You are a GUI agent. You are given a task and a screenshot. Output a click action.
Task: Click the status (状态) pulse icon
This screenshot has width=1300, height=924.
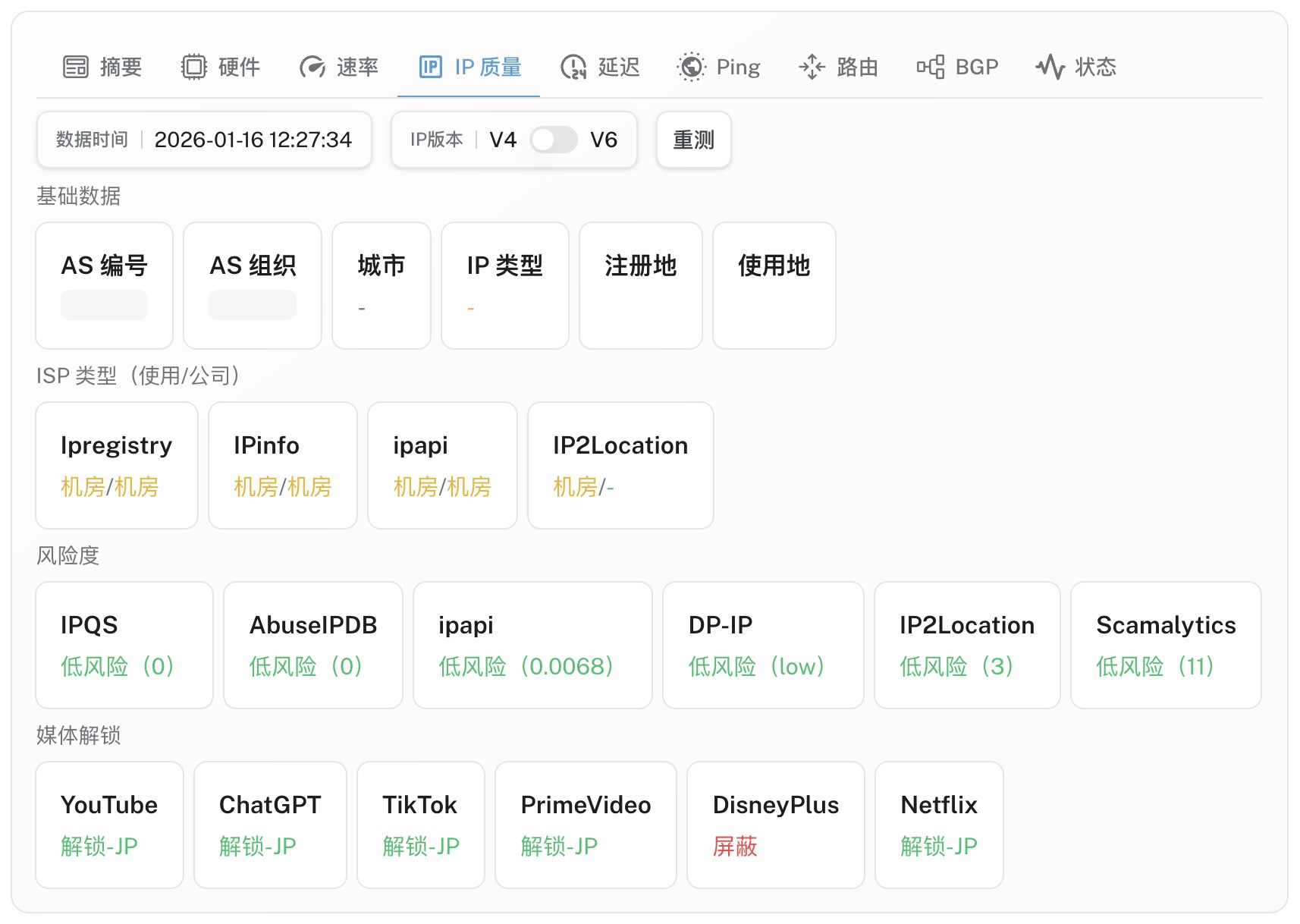tap(1050, 68)
